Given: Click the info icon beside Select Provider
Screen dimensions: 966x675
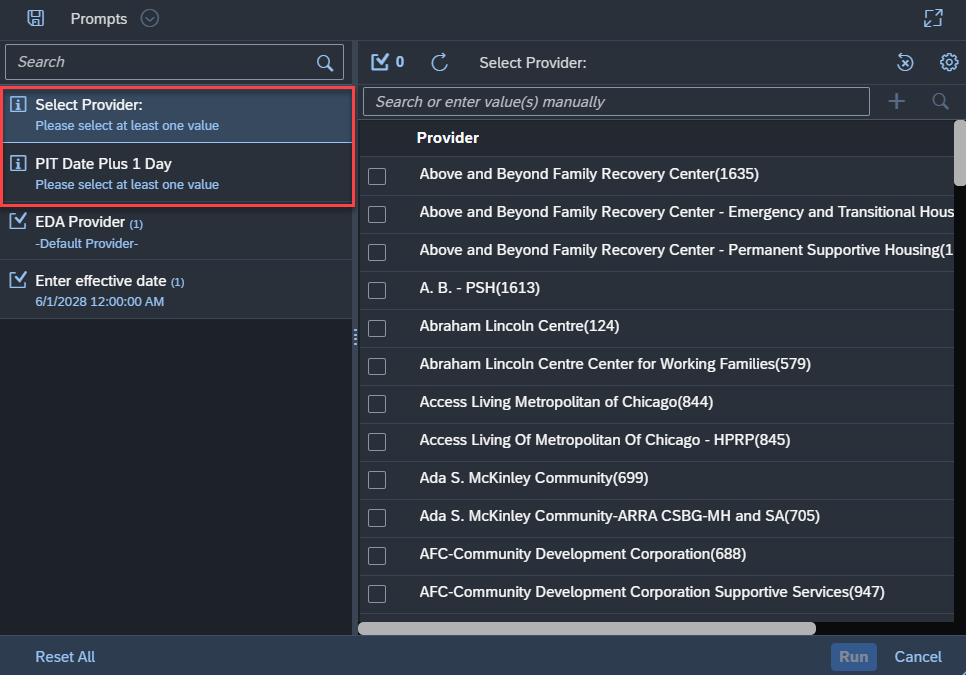Looking at the screenshot, I should [x=18, y=105].
